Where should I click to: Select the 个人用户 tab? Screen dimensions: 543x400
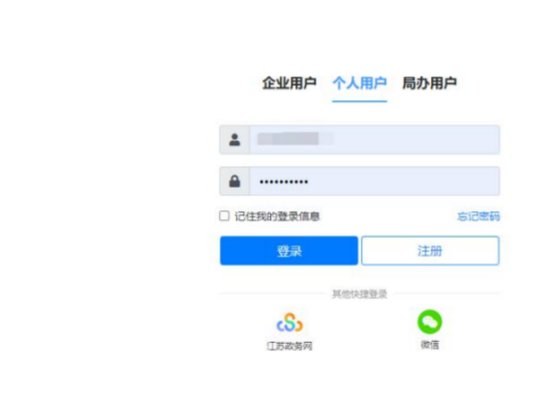pyautogui.click(x=359, y=83)
